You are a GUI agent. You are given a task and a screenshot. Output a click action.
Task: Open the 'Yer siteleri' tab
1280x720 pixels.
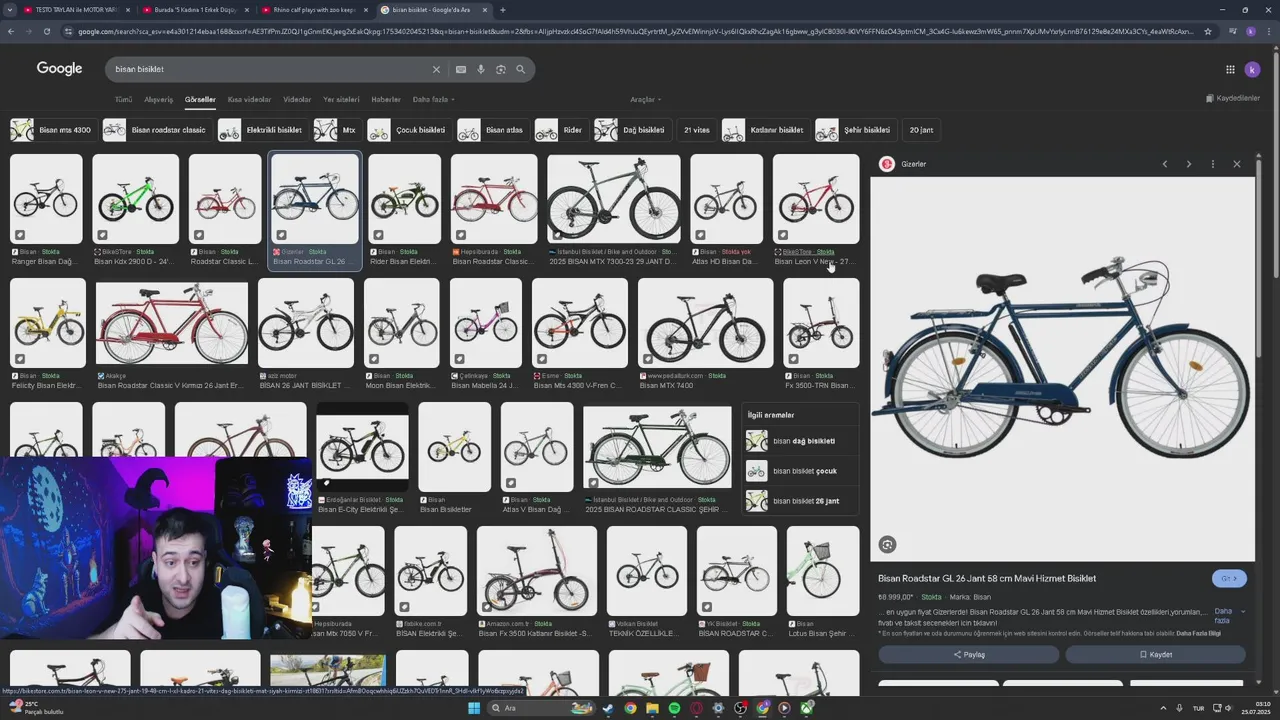(341, 99)
